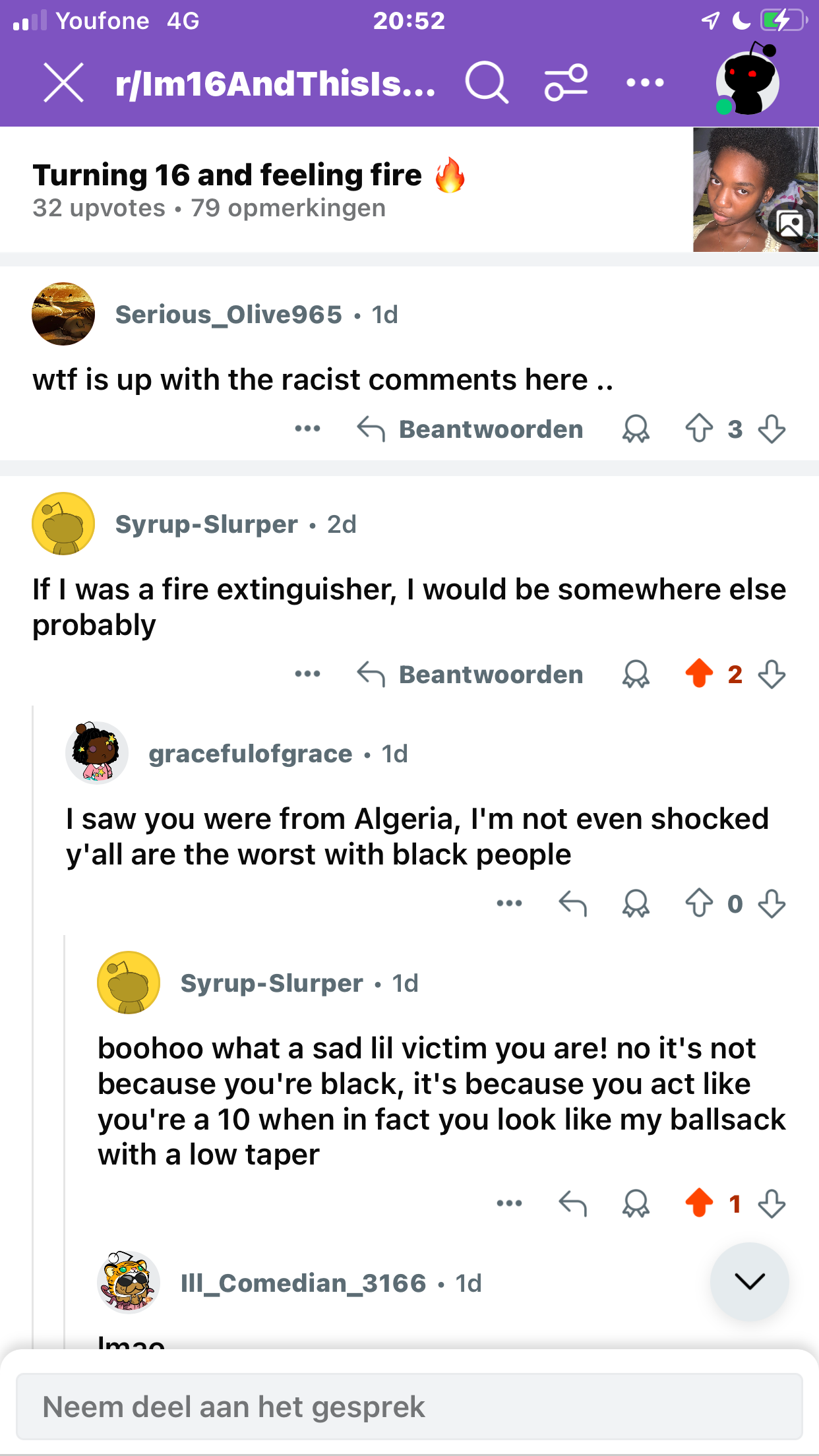The image size is (819, 1456).
Task: Open options menu for Serious_Olive965's comment
Action: (307, 429)
